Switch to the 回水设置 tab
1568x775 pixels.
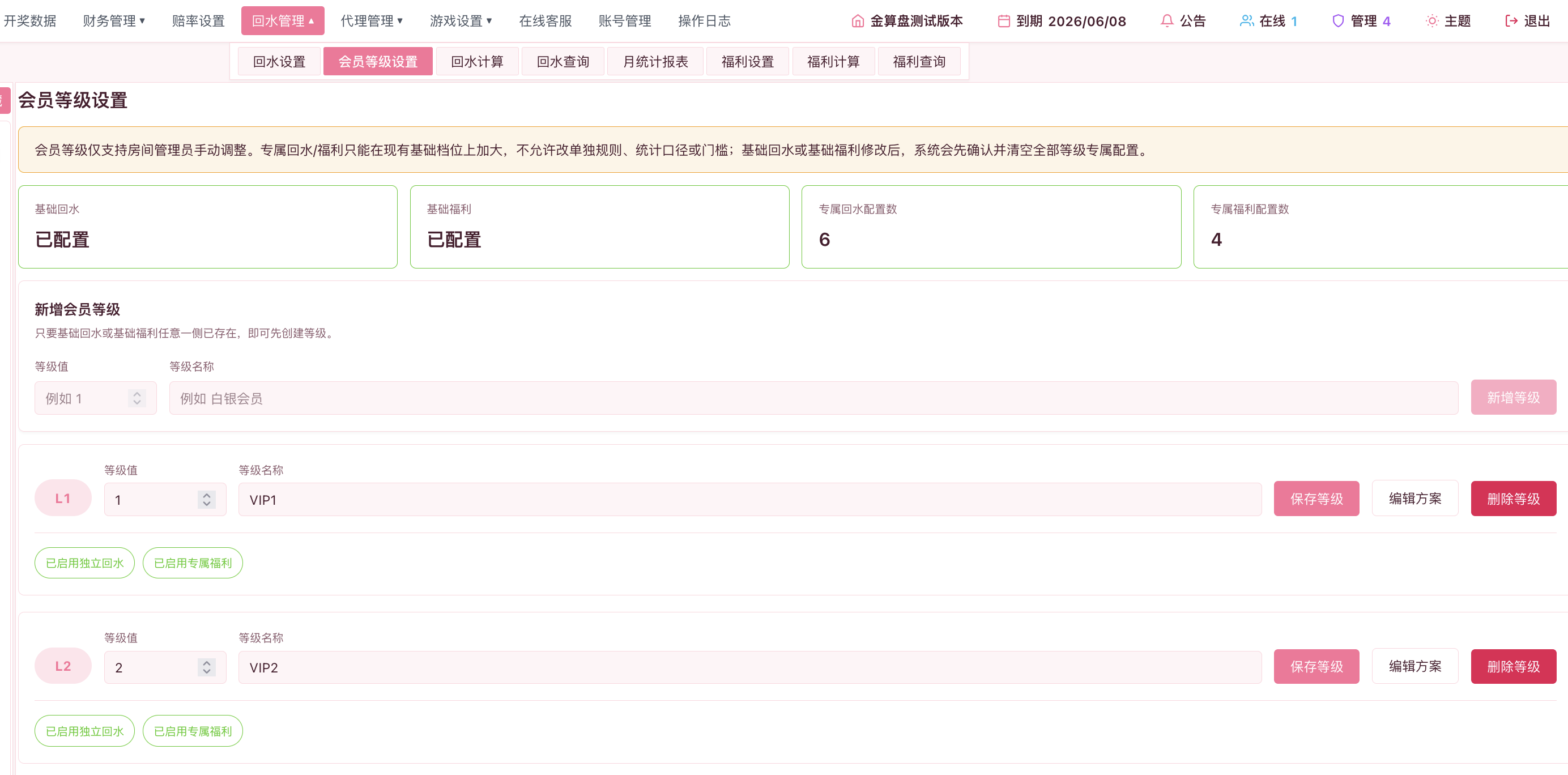(279, 62)
